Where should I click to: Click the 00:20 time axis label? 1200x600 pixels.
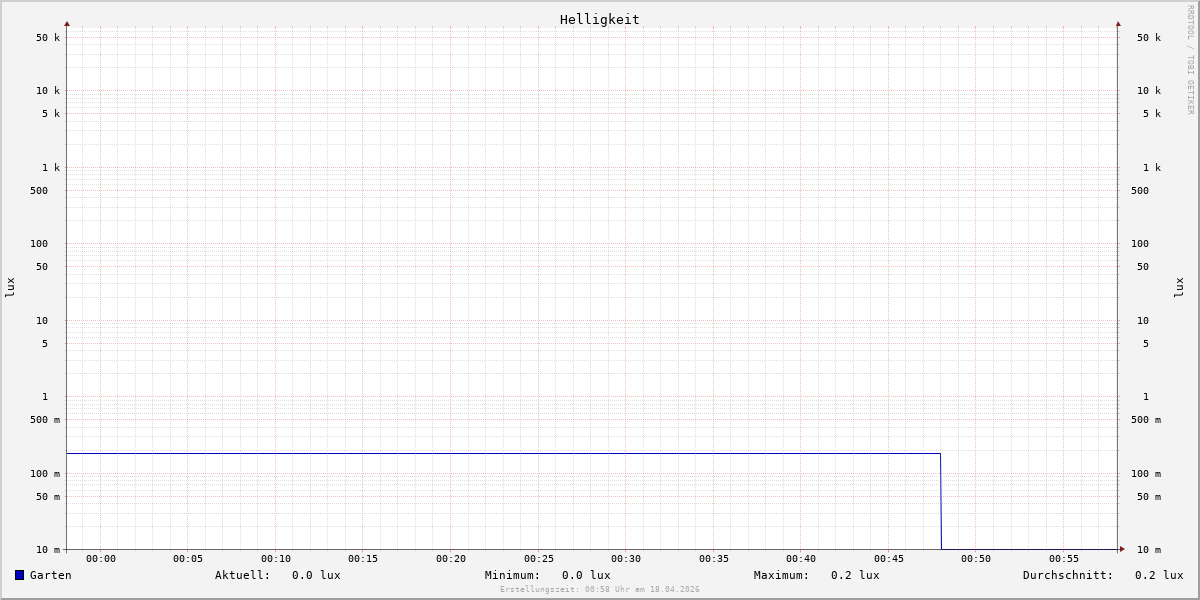pos(451,559)
